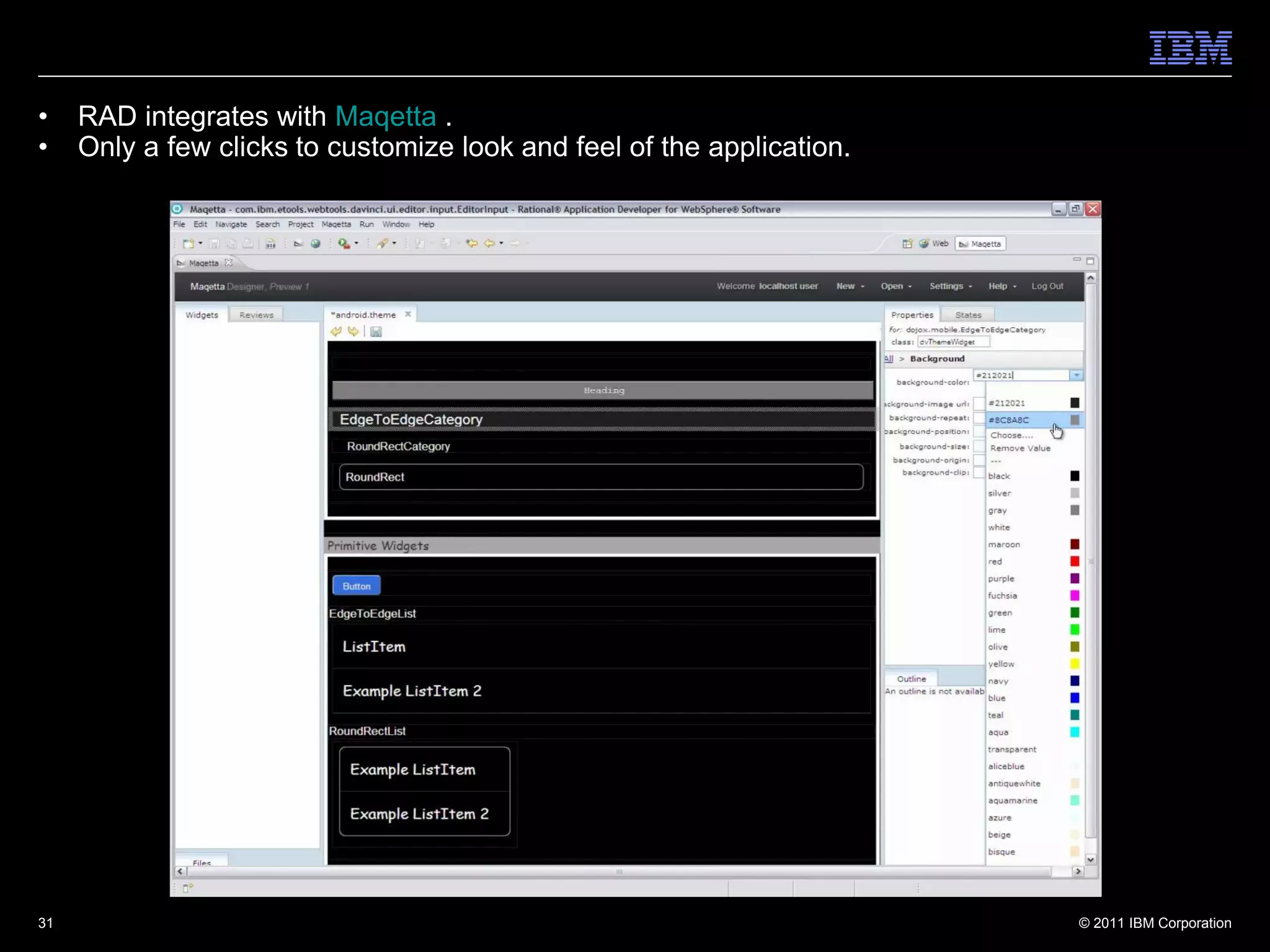Click the blue Button widget
Image resolution: width=1270 pixels, height=952 pixels.
(357, 586)
